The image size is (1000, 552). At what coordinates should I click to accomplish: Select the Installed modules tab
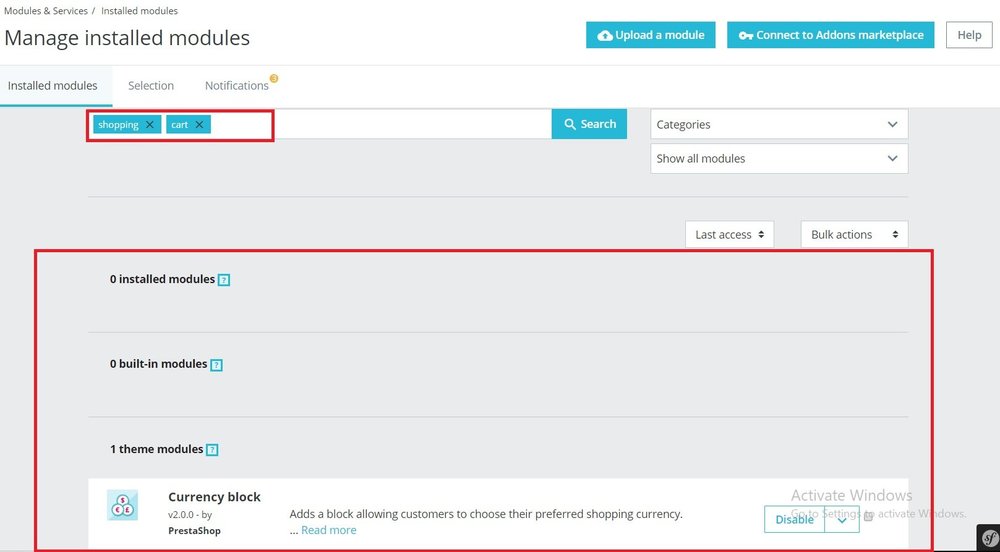53,86
